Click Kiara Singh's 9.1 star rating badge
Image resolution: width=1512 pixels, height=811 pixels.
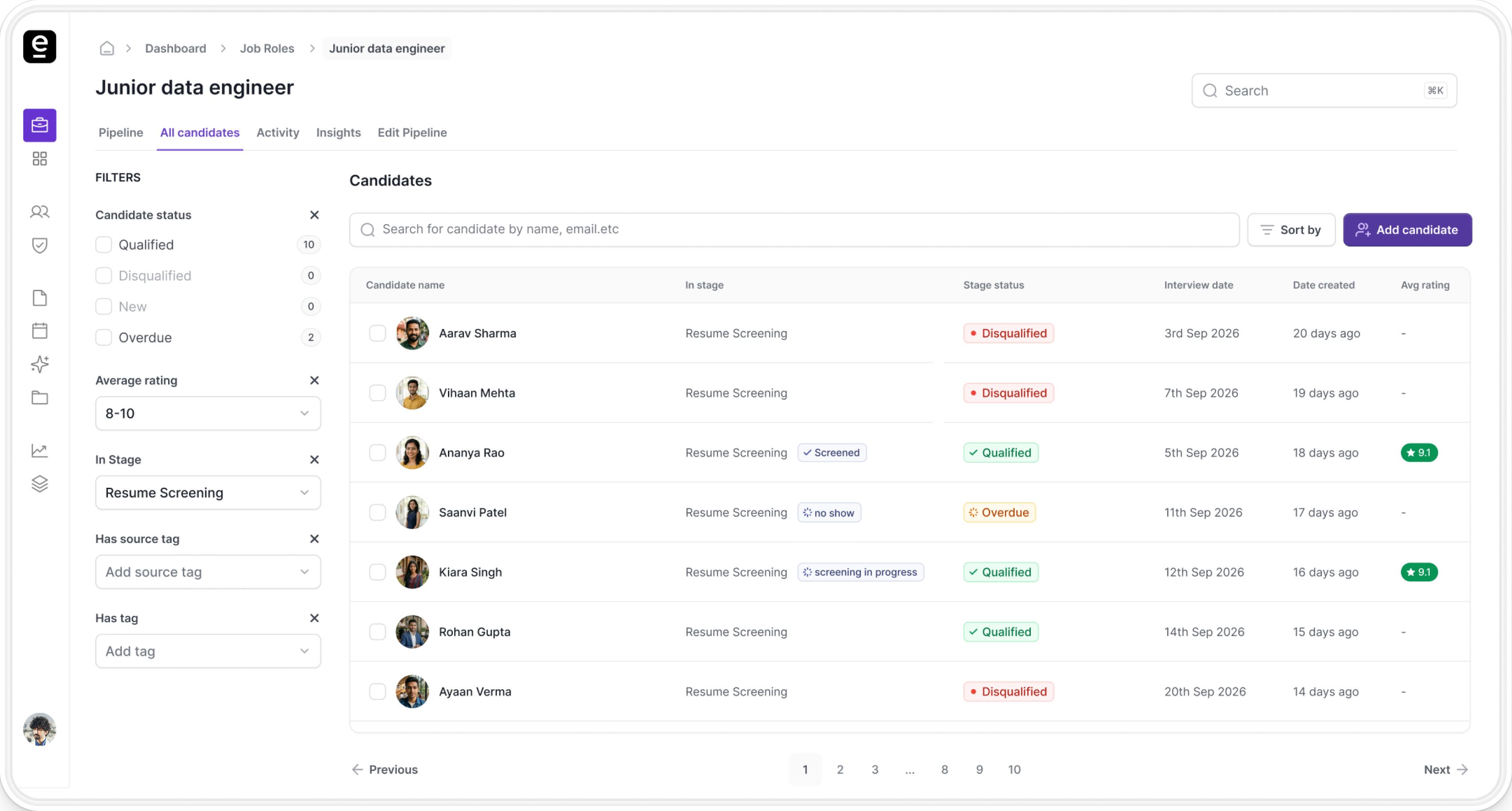[x=1419, y=572]
